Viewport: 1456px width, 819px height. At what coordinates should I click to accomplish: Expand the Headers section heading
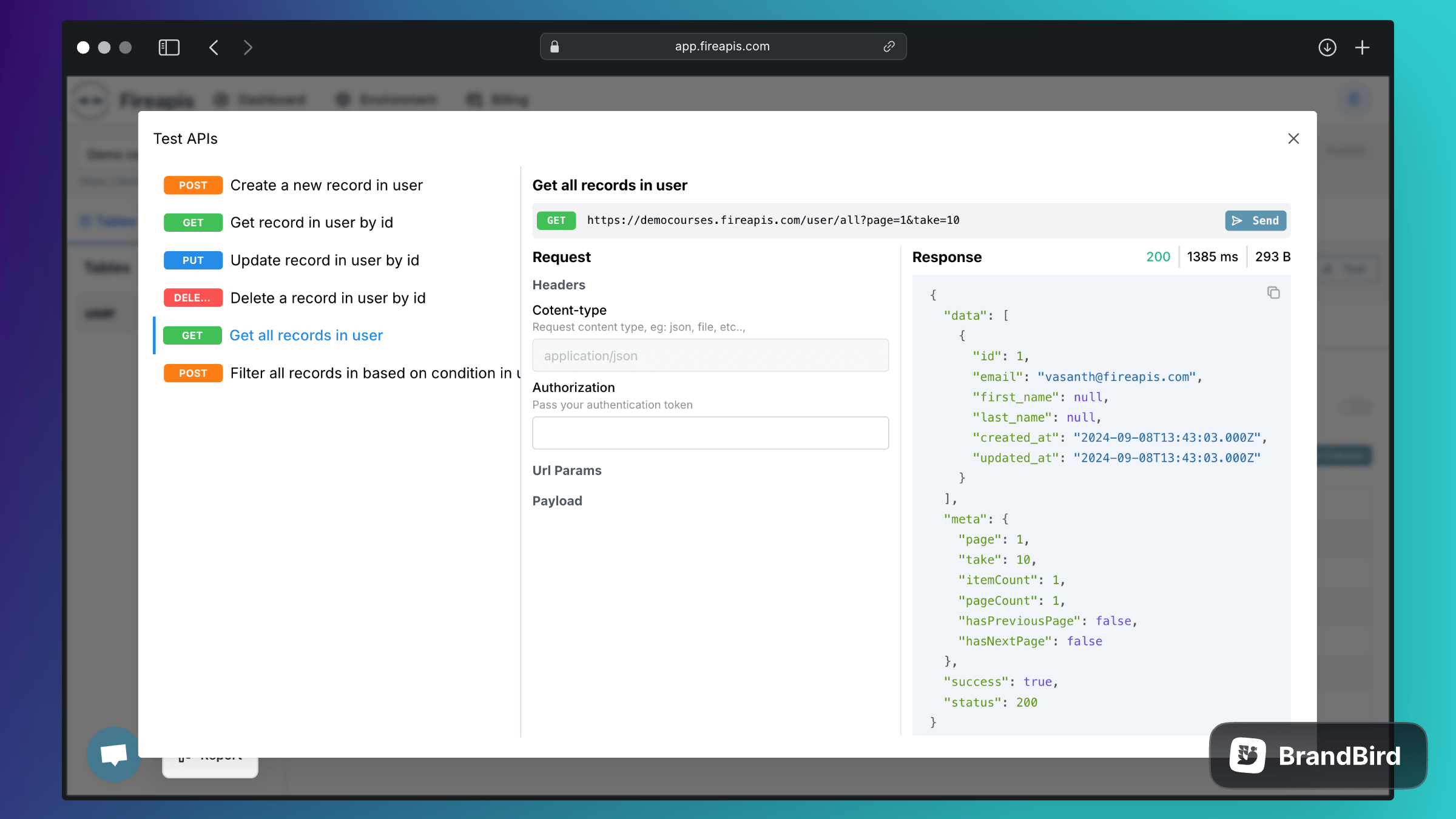(559, 285)
